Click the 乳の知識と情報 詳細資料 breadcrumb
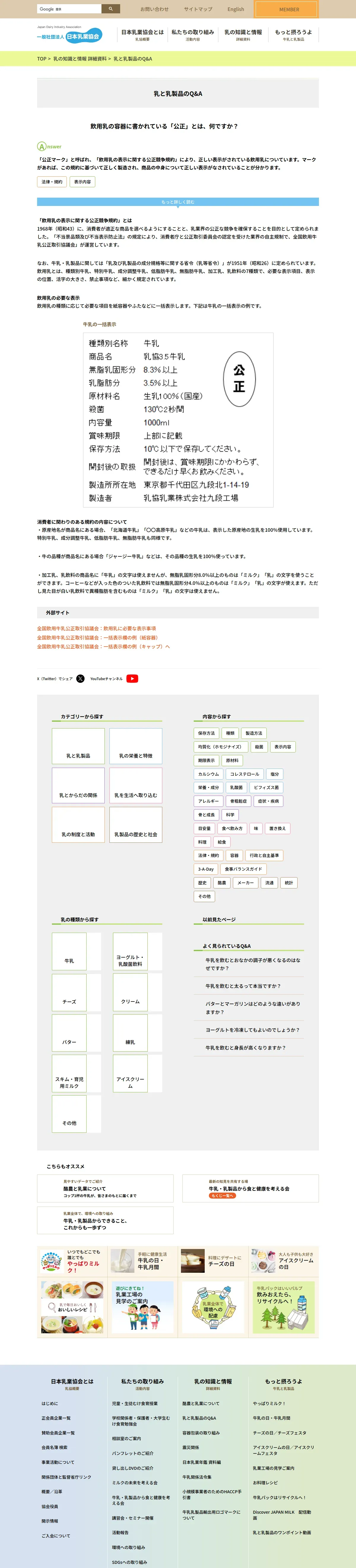 pos(80,59)
